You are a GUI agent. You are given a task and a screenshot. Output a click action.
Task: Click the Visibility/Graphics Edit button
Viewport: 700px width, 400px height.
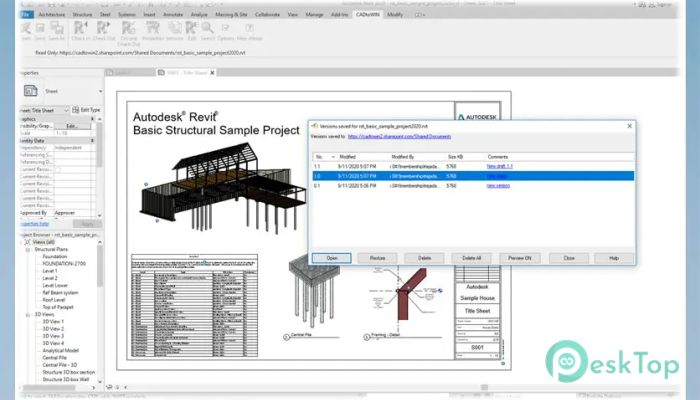tap(72, 126)
